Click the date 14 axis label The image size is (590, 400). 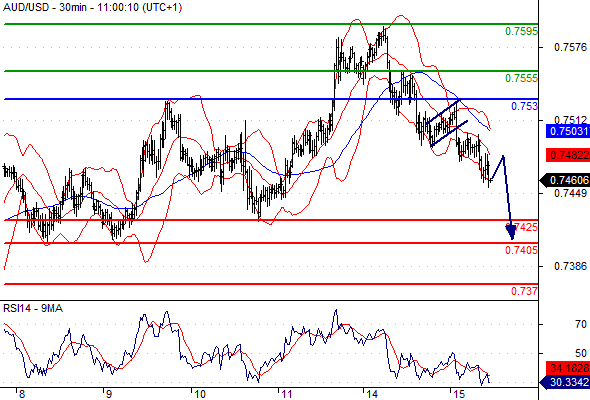(372, 394)
